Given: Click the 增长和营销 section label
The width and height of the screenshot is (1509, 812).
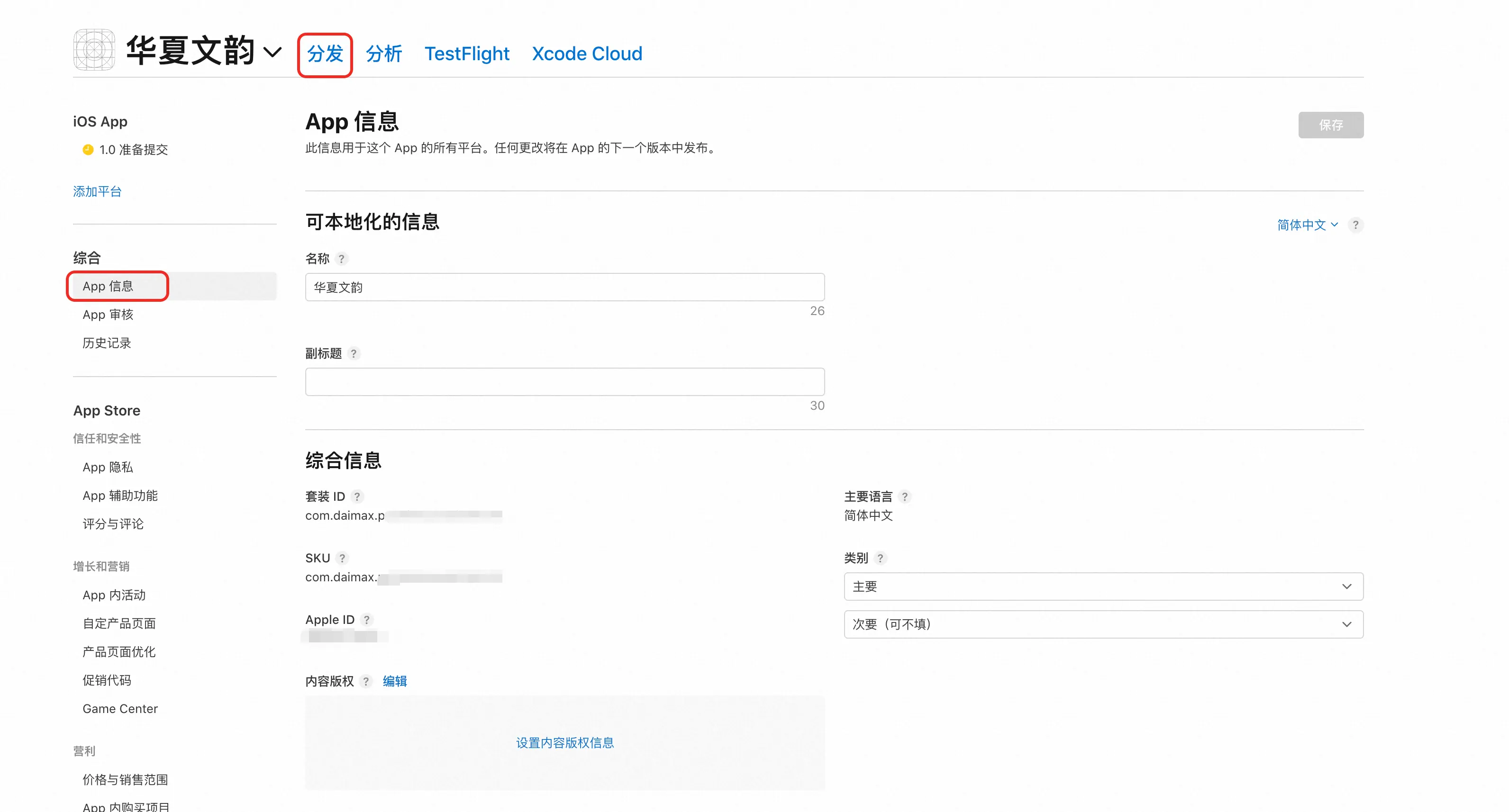Looking at the screenshot, I should click(101, 567).
